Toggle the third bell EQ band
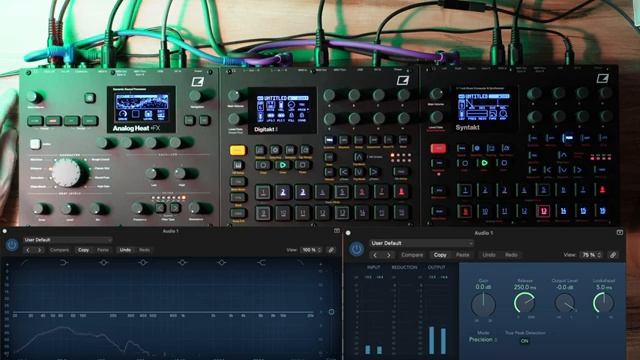Image resolution: width=640 pixels, height=360 pixels. pyautogui.click(x=182, y=263)
